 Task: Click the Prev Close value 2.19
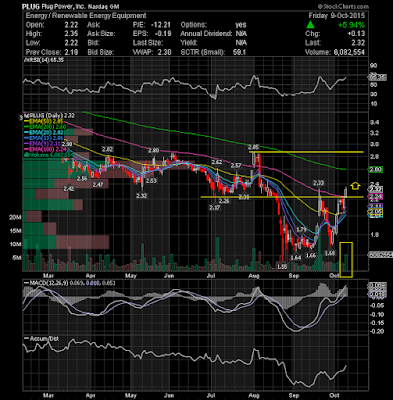[72, 52]
